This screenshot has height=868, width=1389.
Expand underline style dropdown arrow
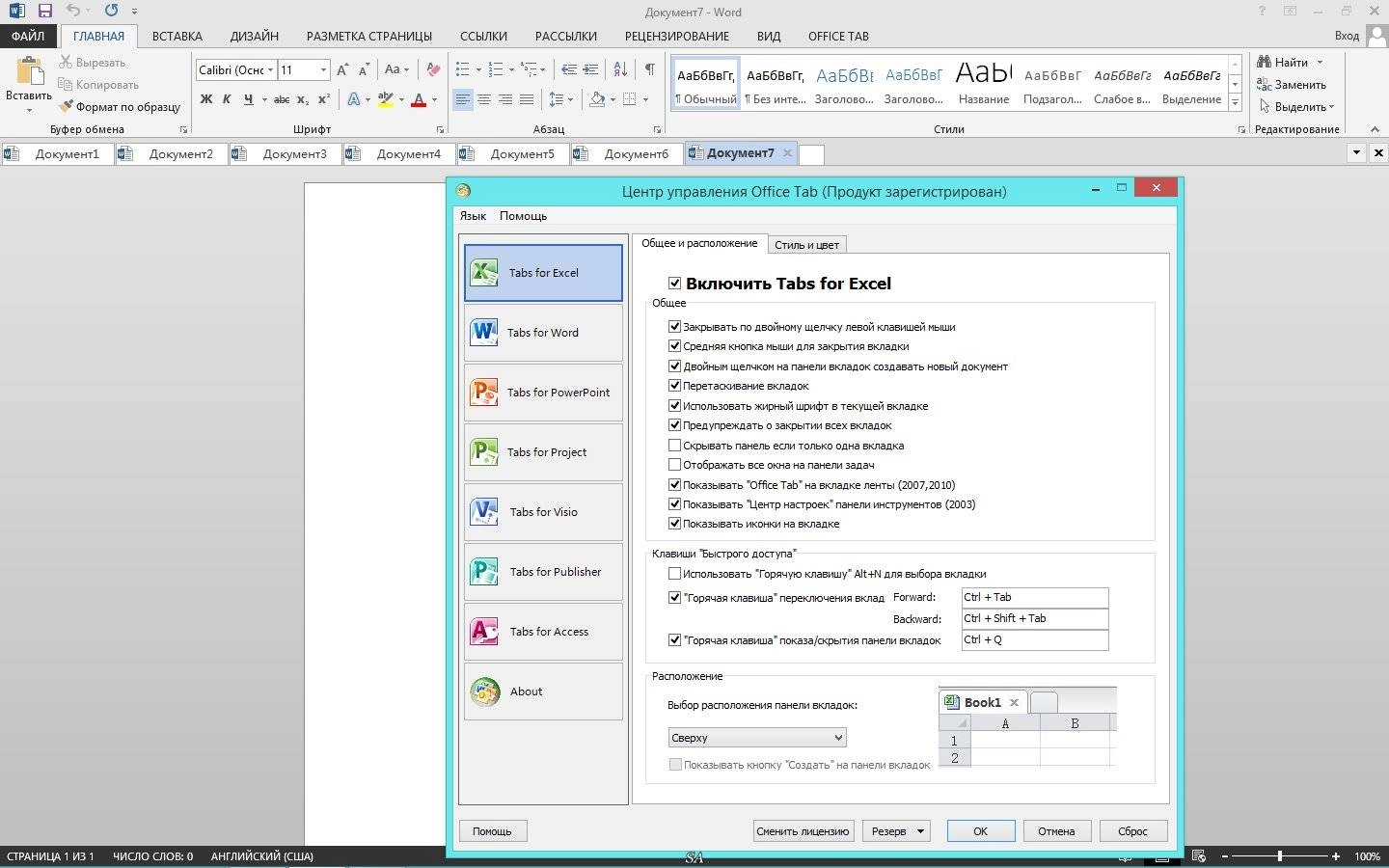(x=263, y=99)
